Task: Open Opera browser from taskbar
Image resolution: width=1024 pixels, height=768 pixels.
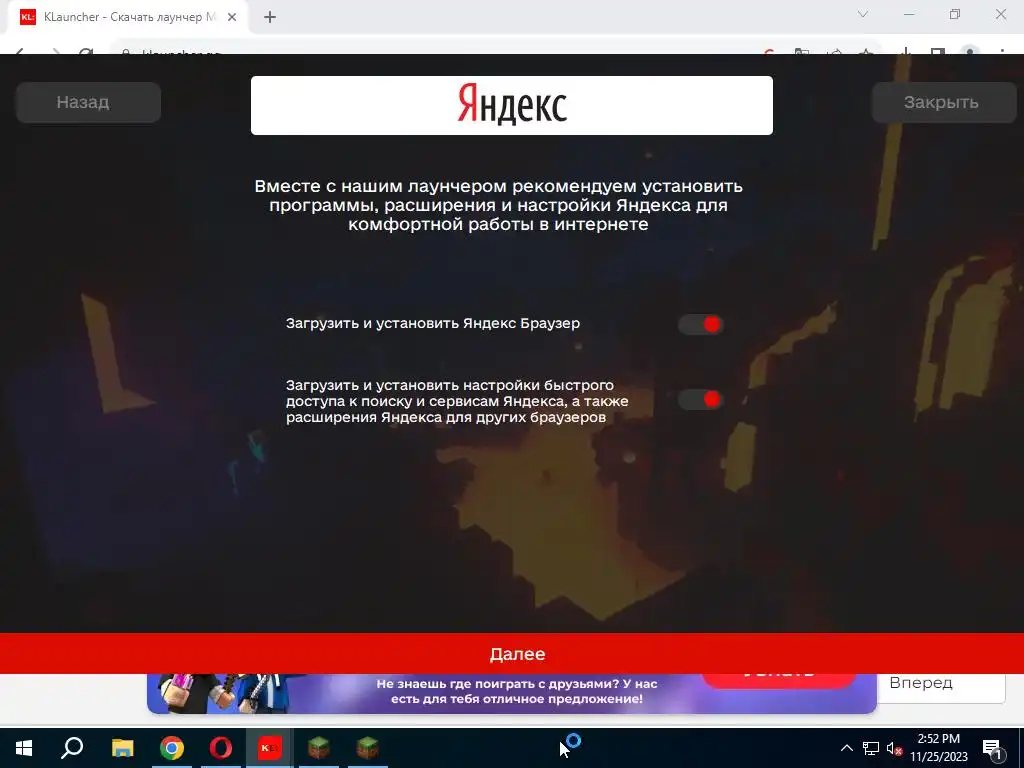Action: pos(221,748)
